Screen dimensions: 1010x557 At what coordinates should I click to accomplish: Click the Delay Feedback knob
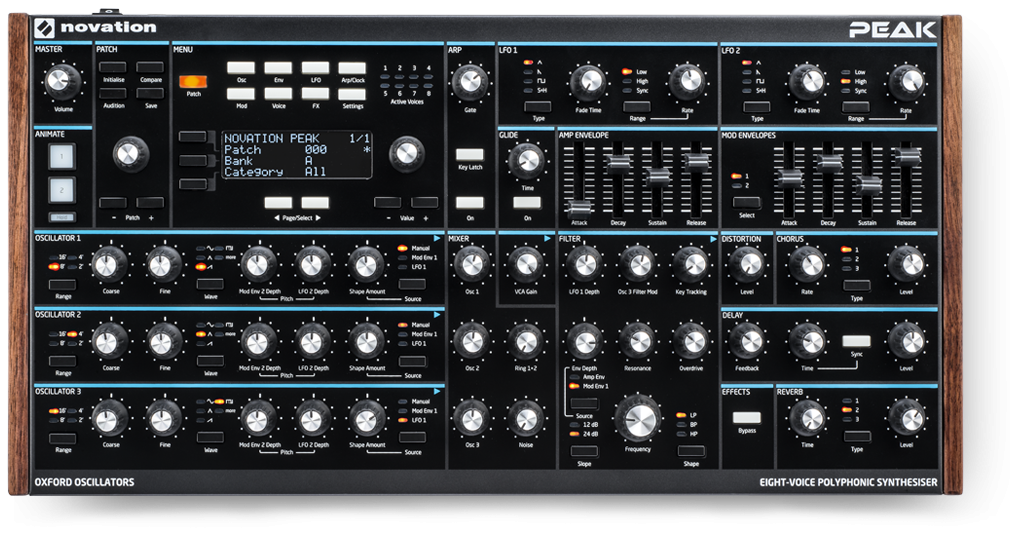coord(747,341)
